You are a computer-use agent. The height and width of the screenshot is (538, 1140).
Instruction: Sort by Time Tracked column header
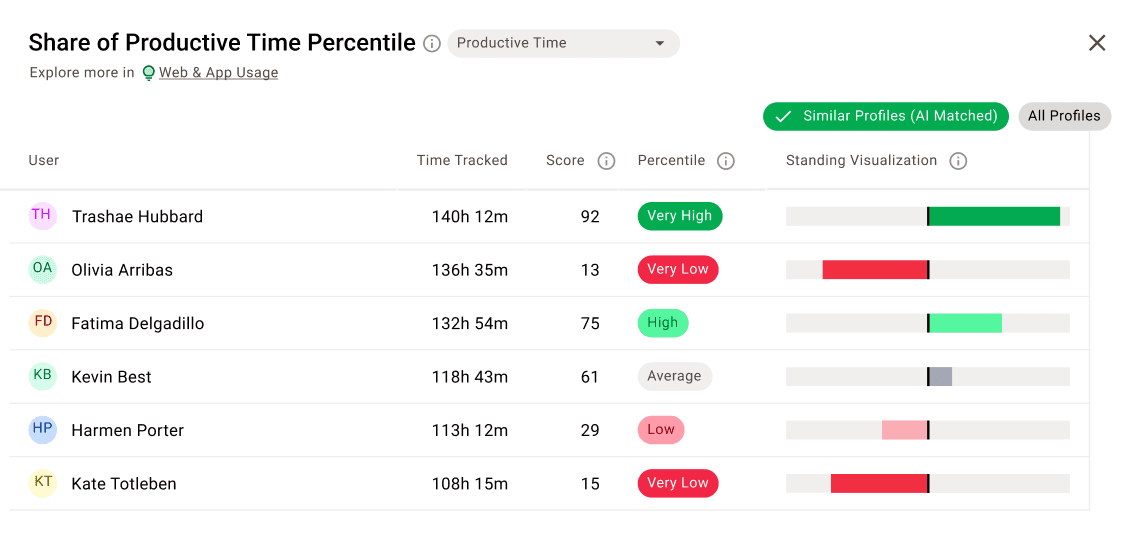(x=462, y=161)
